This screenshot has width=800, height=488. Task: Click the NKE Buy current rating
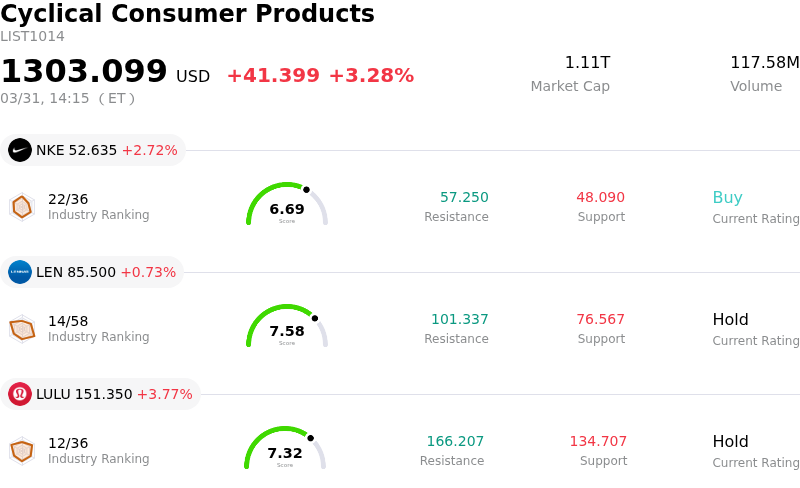click(727, 197)
